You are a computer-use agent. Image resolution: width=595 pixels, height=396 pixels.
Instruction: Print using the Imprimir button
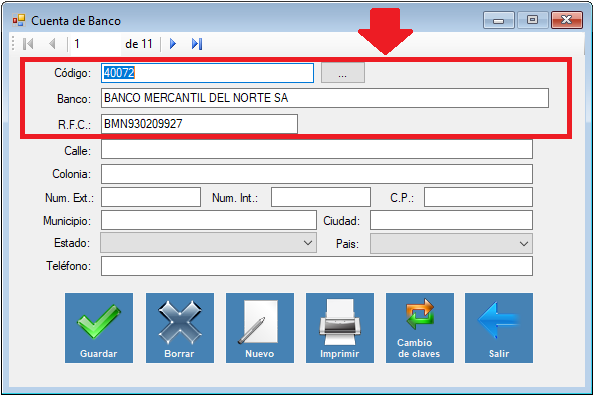[x=340, y=328]
